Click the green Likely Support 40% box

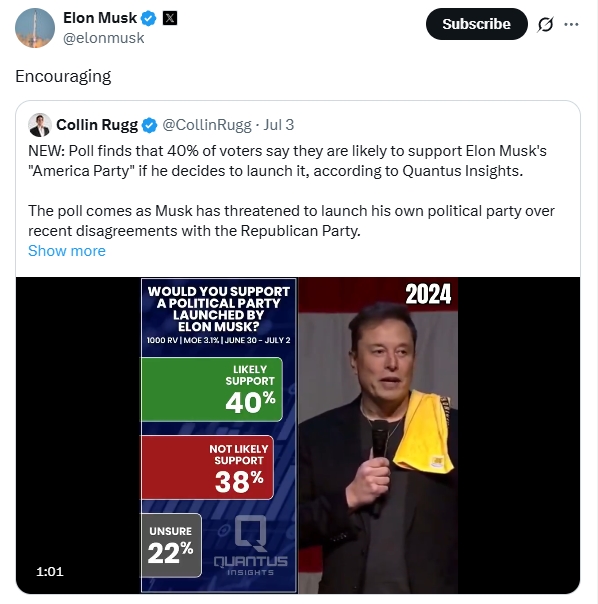[212, 389]
